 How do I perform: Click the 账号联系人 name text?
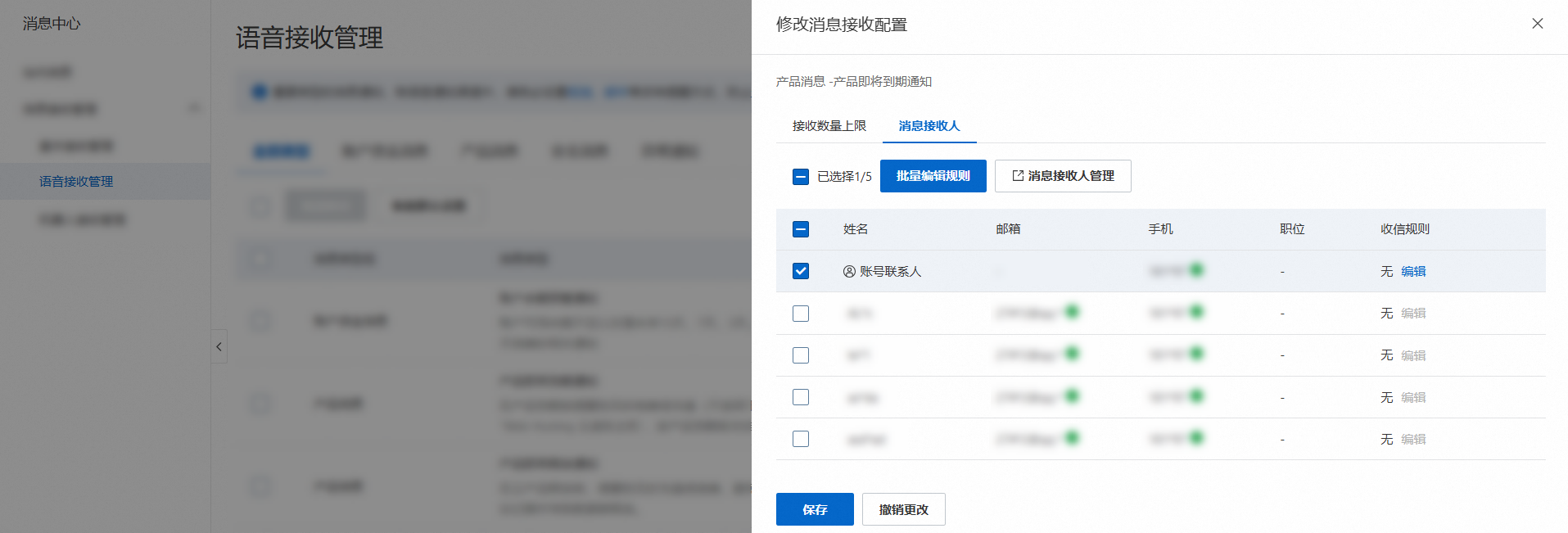pyautogui.click(x=890, y=272)
